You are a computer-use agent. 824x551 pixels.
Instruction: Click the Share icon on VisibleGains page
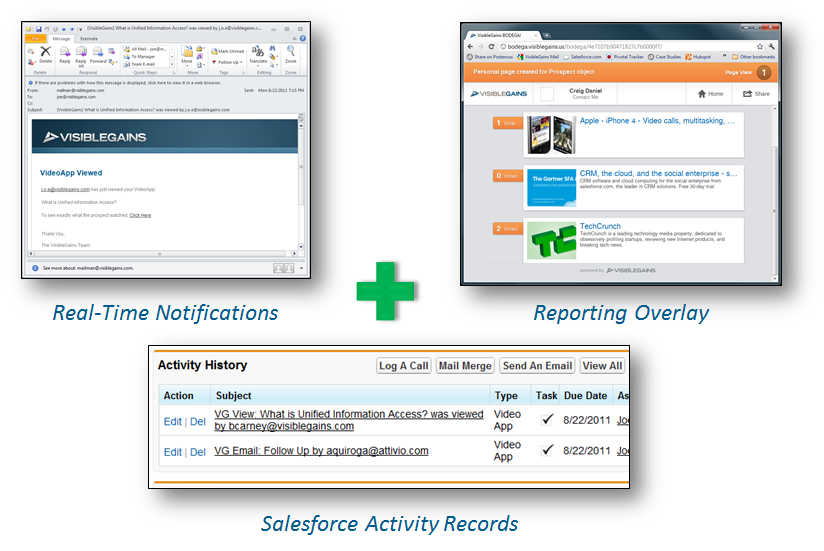[x=747, y=94]
